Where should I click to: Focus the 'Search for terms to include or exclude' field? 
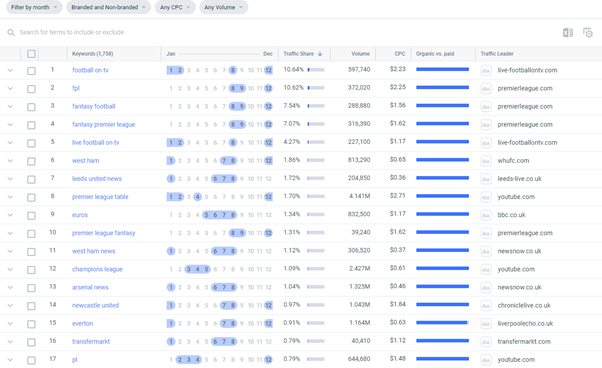[x=71, y=32]
